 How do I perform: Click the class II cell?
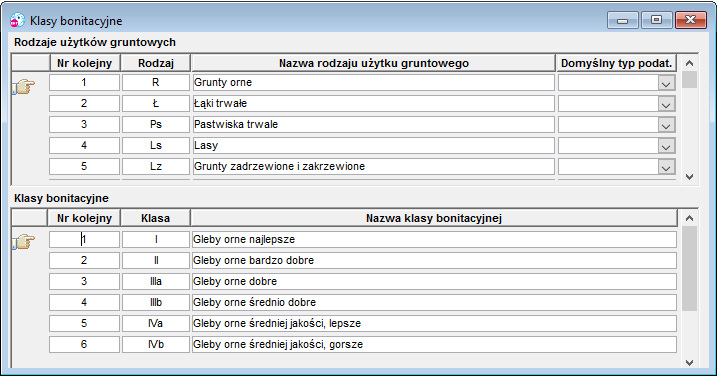156,261
